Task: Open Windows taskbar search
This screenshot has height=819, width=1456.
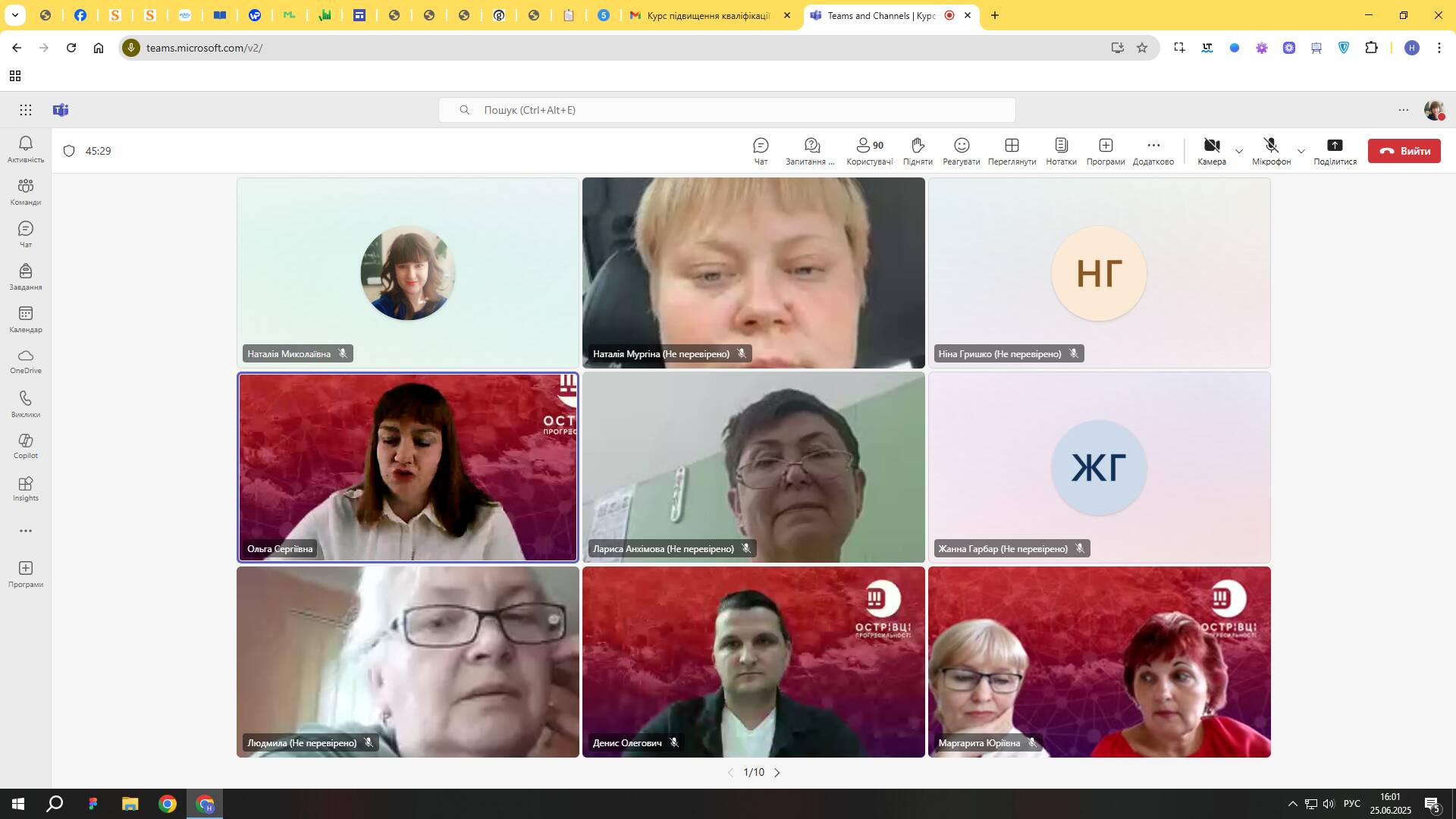Action: point(55,804)
